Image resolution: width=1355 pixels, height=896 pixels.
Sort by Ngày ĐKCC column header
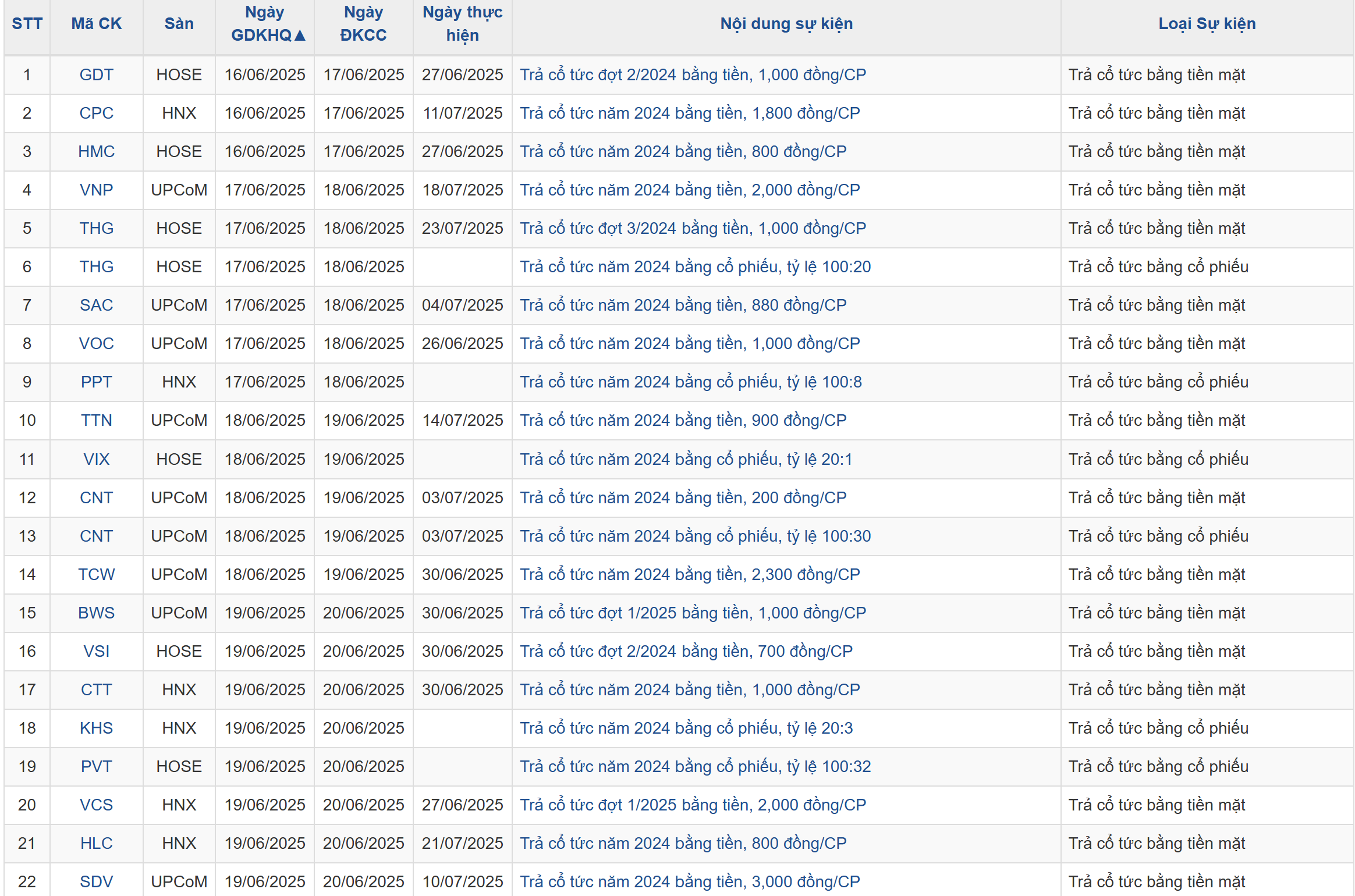[x=363, y=24]
